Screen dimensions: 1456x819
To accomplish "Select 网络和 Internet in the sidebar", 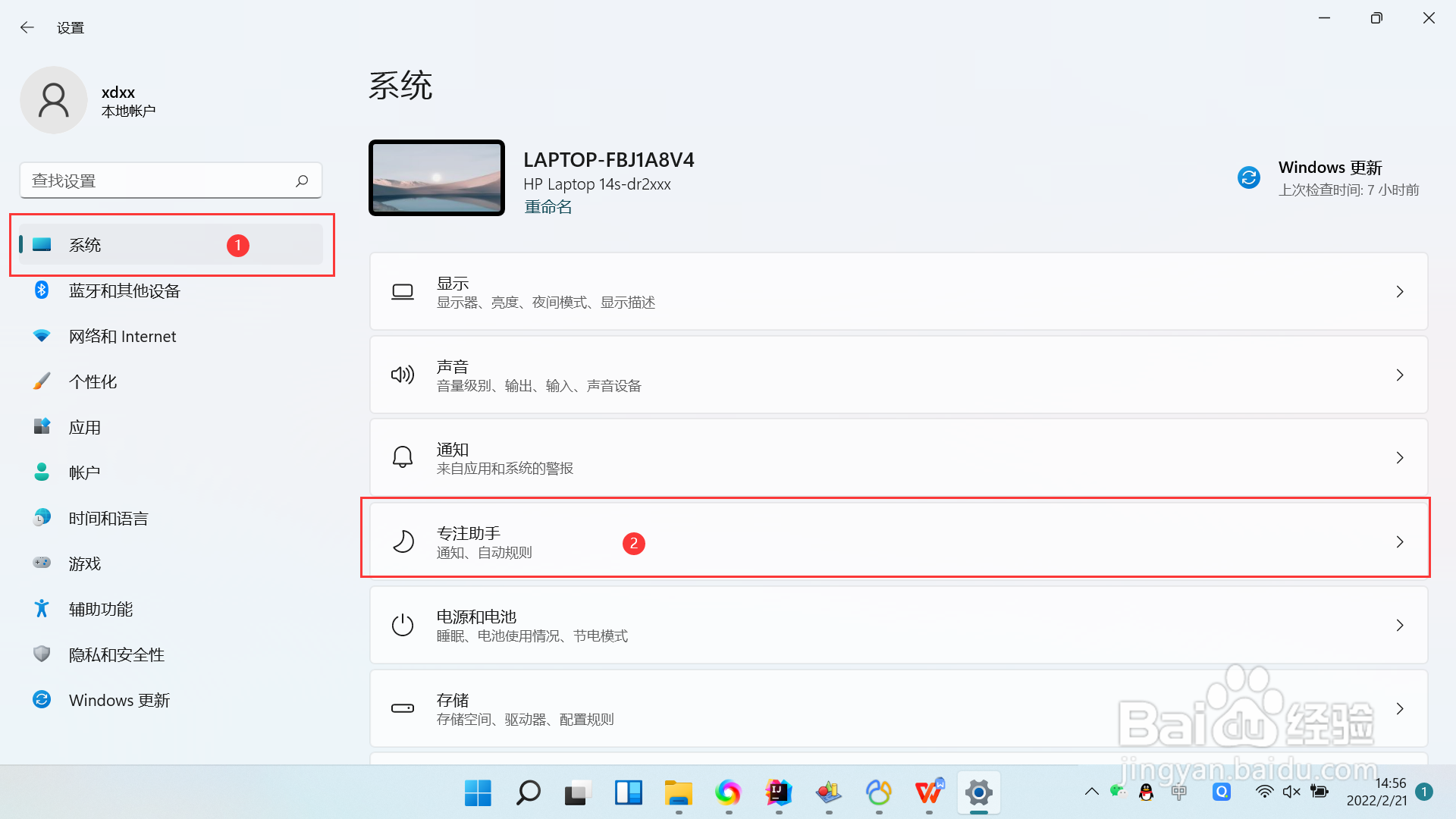I will (122, 336).
